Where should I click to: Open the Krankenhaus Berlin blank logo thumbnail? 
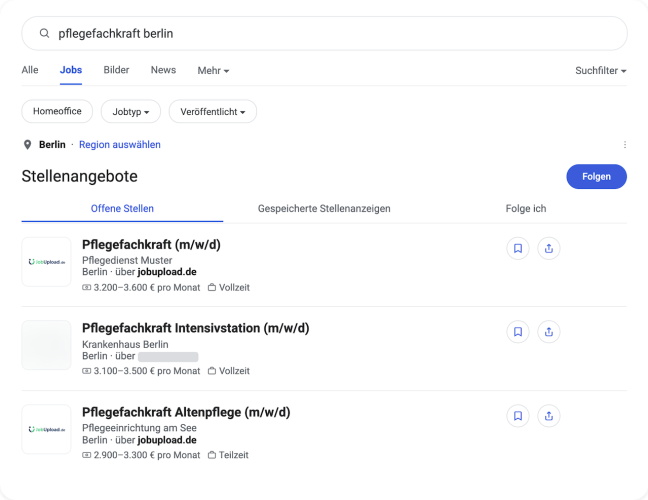[46, 345]
